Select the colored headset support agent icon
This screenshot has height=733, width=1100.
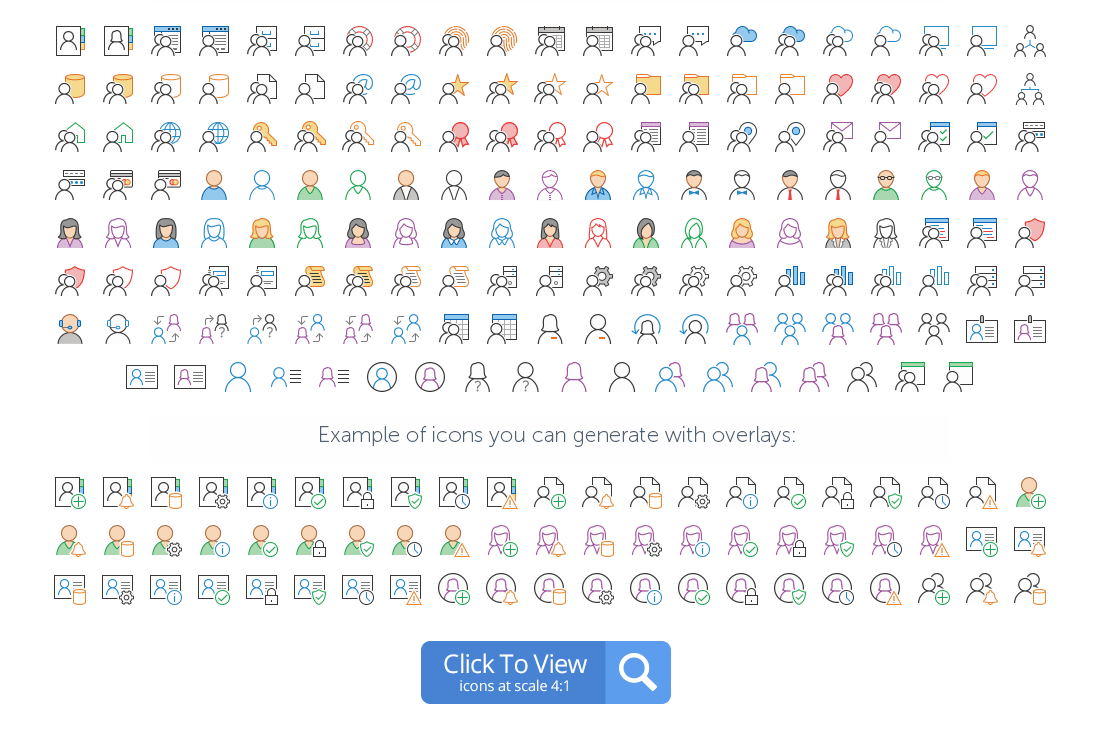click(x=69, y=328)
